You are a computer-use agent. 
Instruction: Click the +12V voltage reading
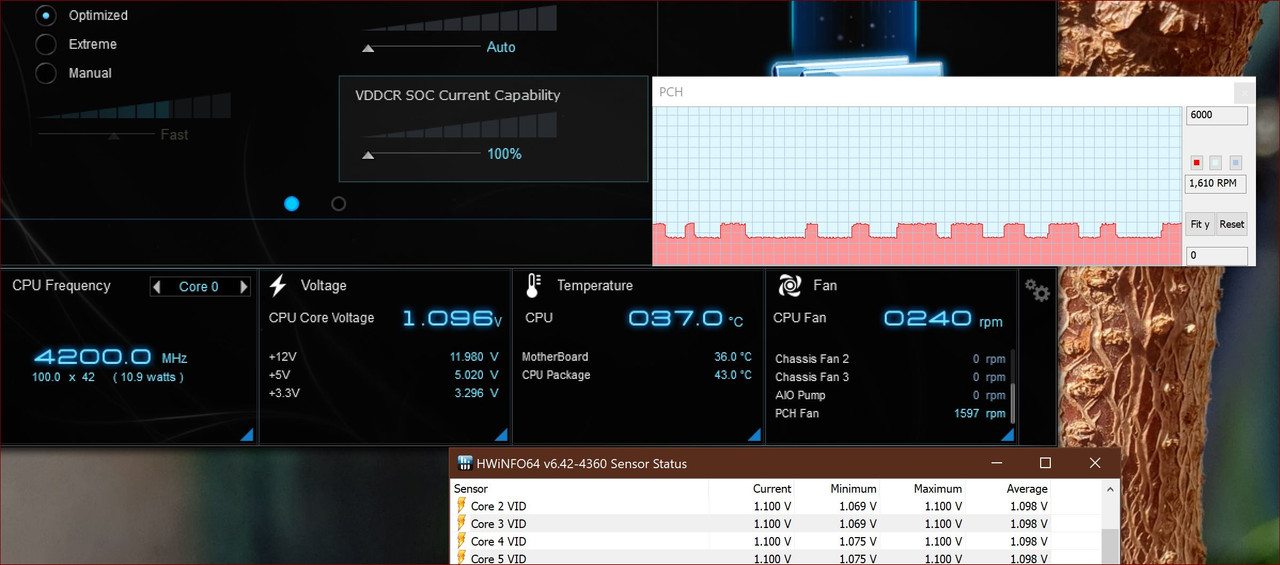coord(474,357)
